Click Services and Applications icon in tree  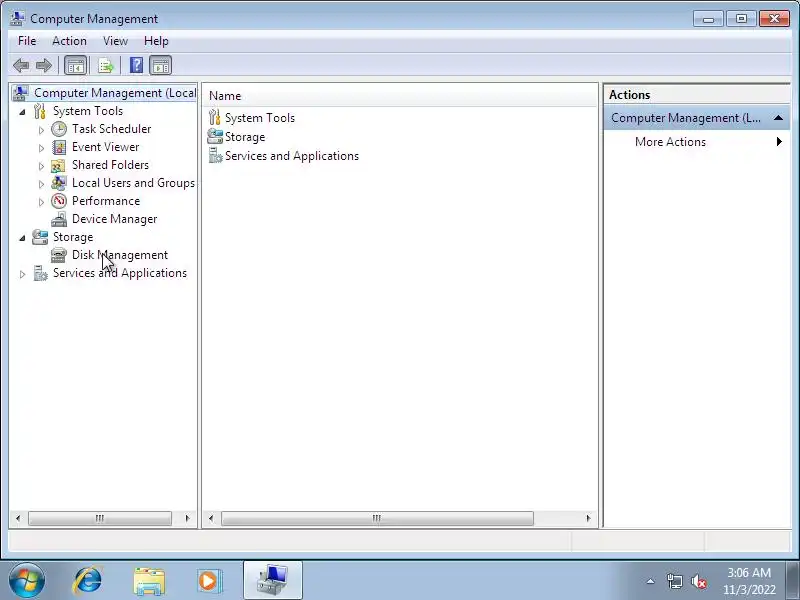40,273
